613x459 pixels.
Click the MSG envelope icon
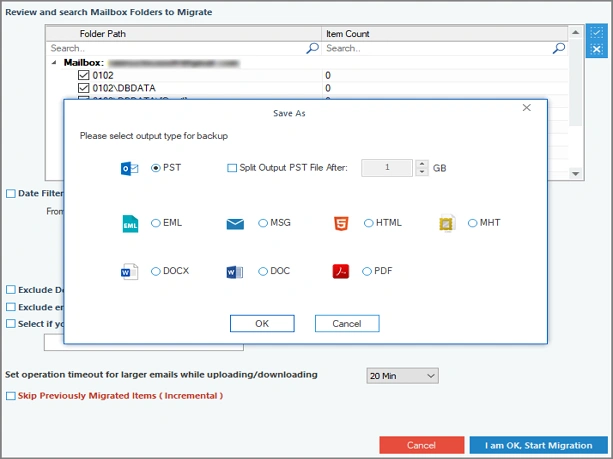[x=235, y=223]
